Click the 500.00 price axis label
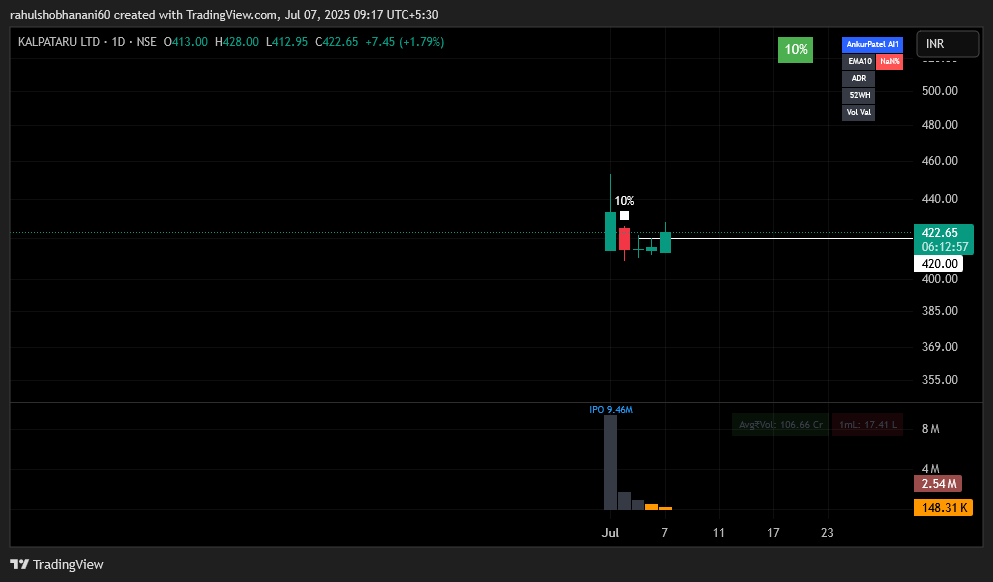 point(940,91)
